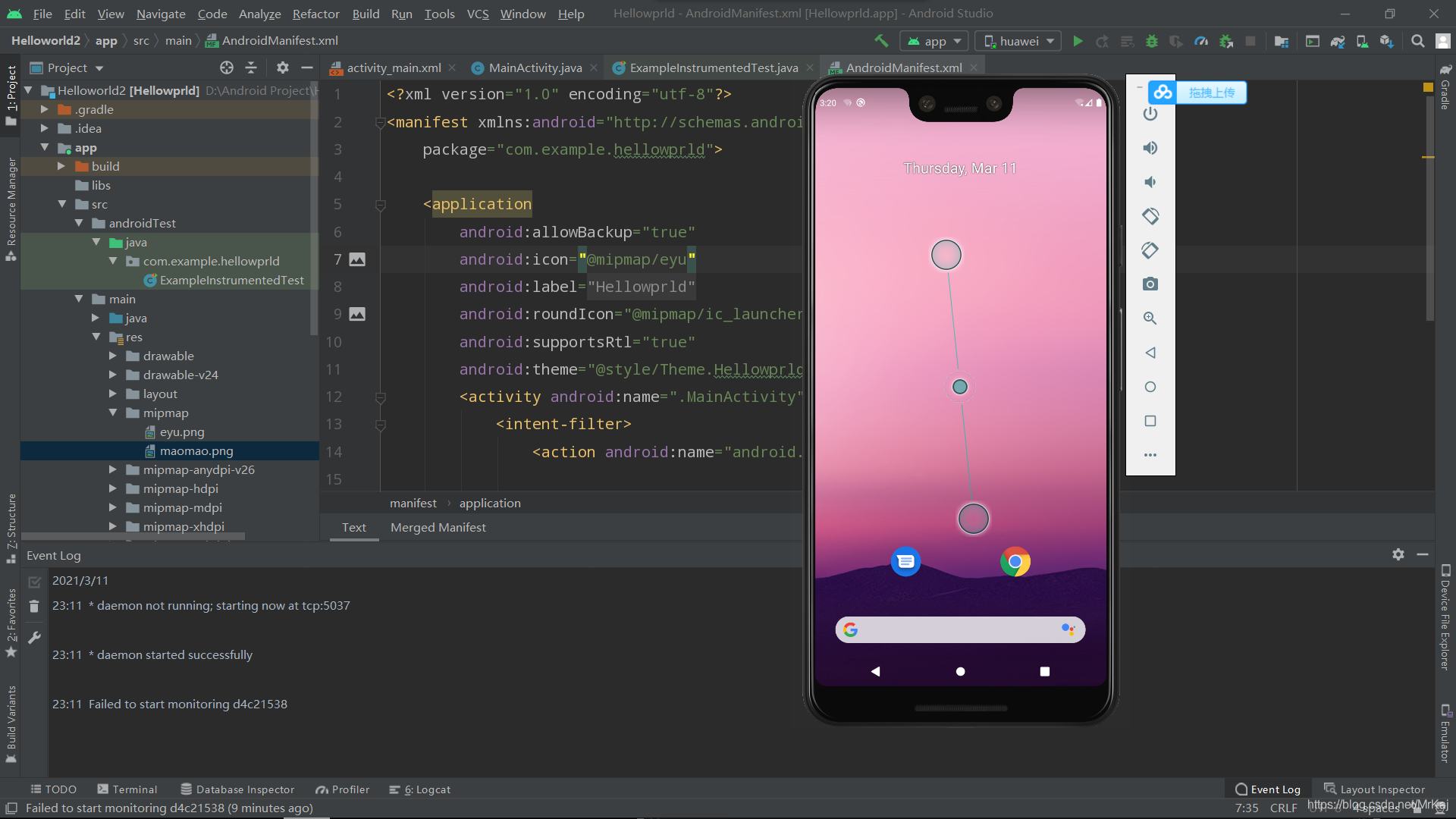Viewport: 1456px width, 819px height.
Task: Click the Google search bar on emulator
Action: [x=959, y=629]
